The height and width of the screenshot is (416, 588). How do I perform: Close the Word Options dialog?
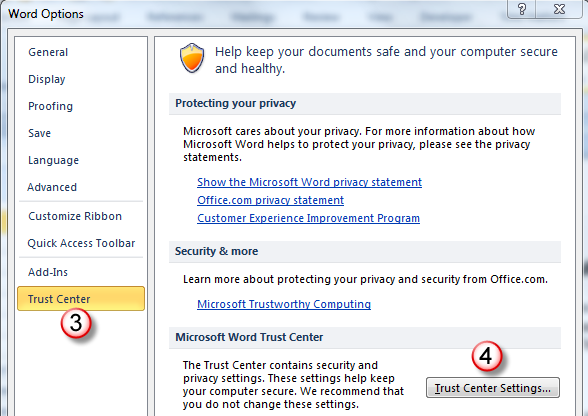[x=559, y=9]
